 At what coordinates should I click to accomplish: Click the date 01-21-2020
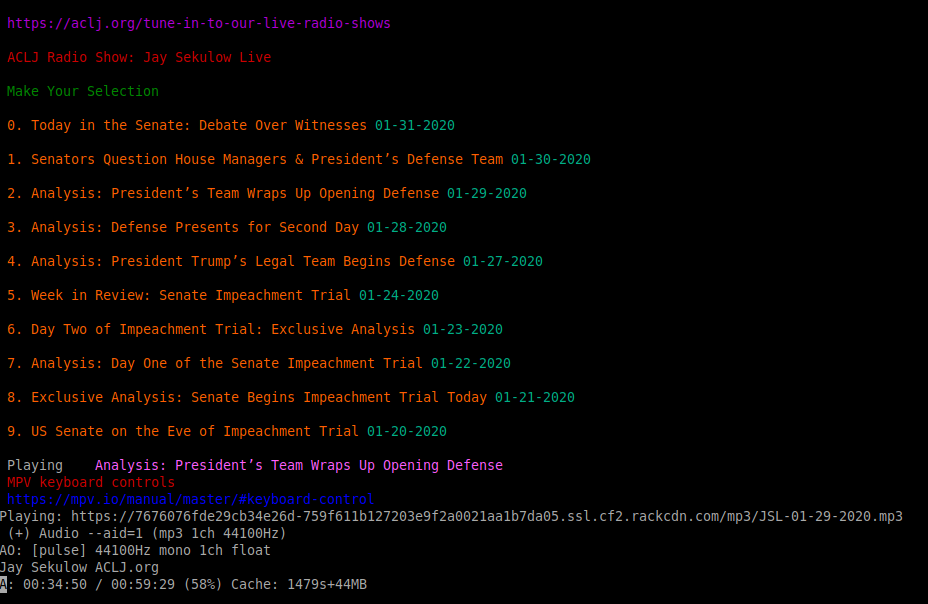tap(535, 398)
